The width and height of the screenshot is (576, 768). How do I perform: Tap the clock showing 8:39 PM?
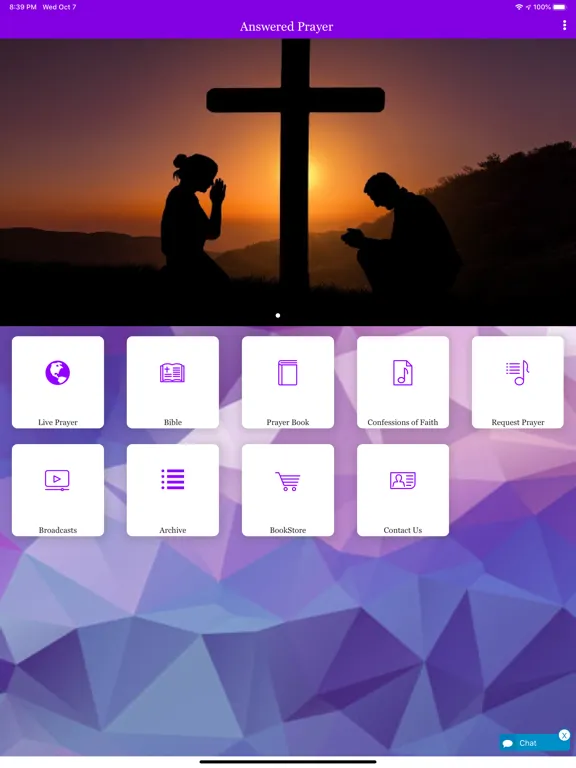point(23,7)
